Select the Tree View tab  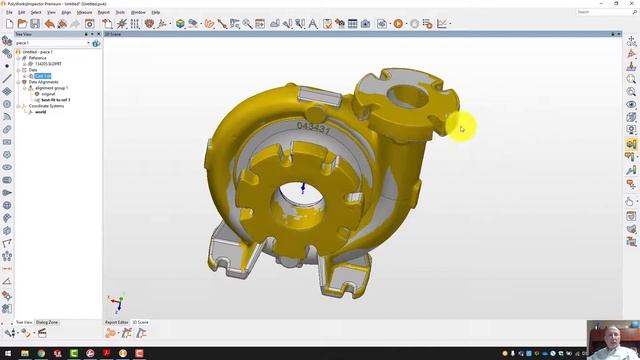click(24, 322)
